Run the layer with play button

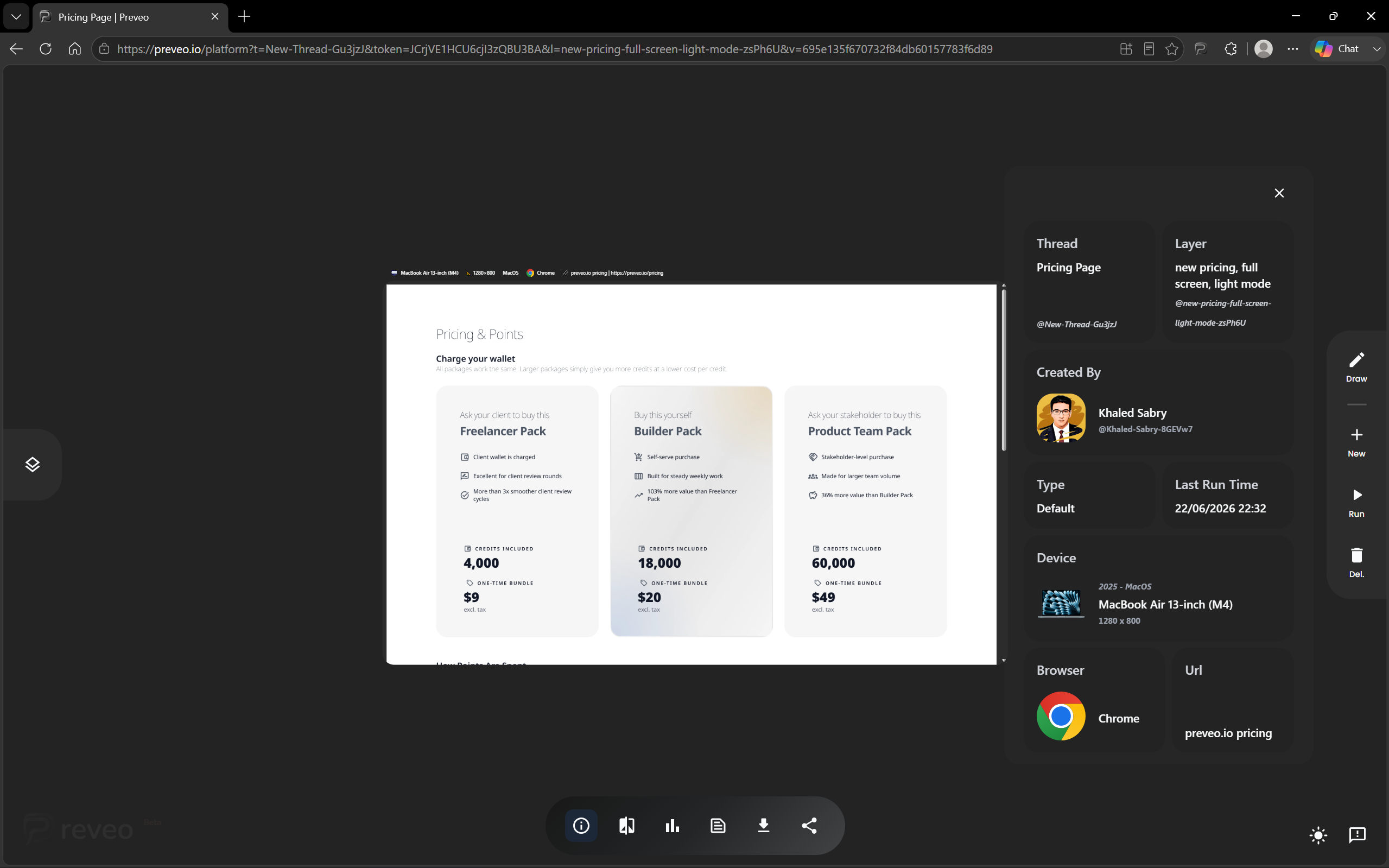click(x=1356, y=503)
